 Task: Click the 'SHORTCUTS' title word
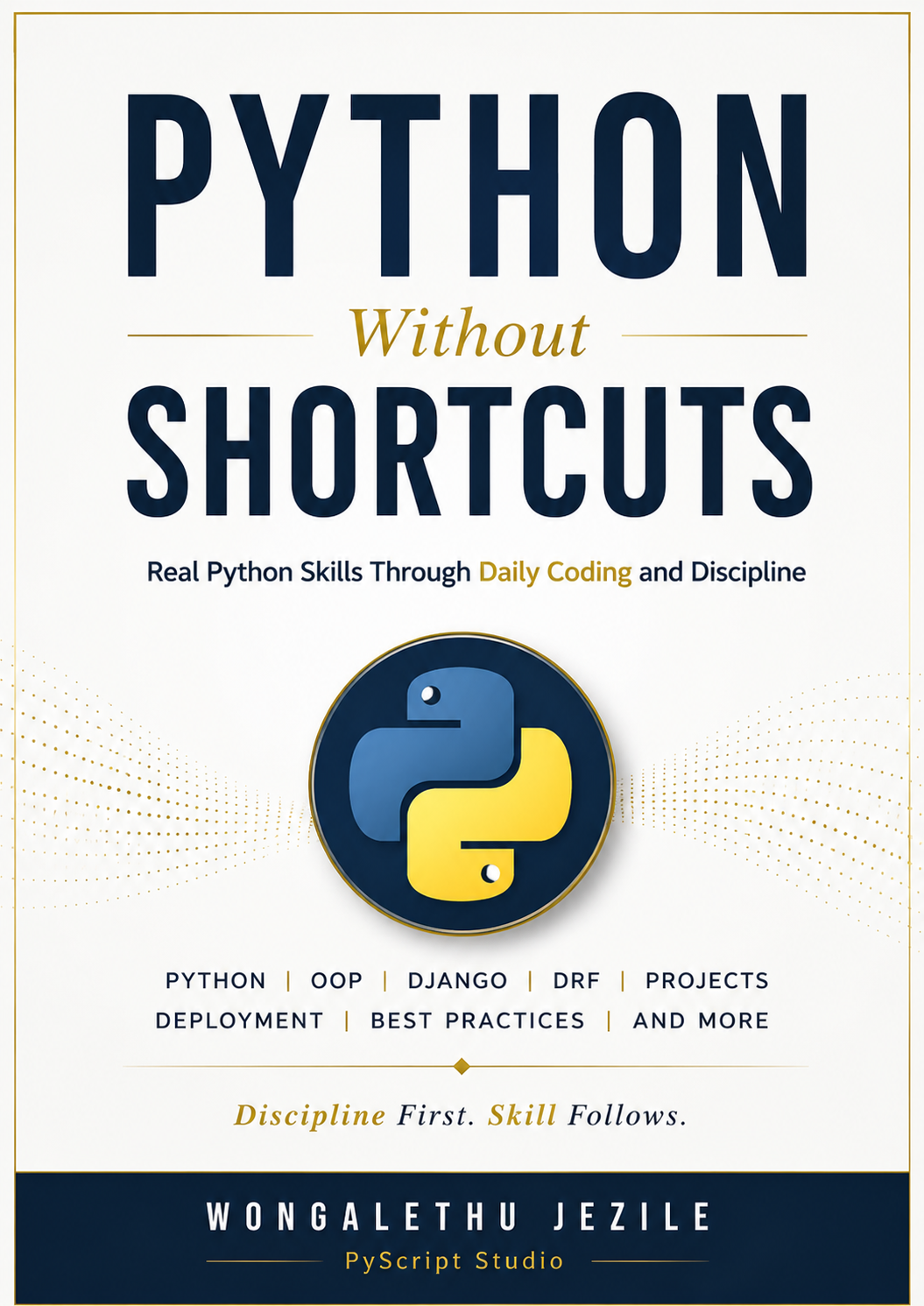[469, 450]
